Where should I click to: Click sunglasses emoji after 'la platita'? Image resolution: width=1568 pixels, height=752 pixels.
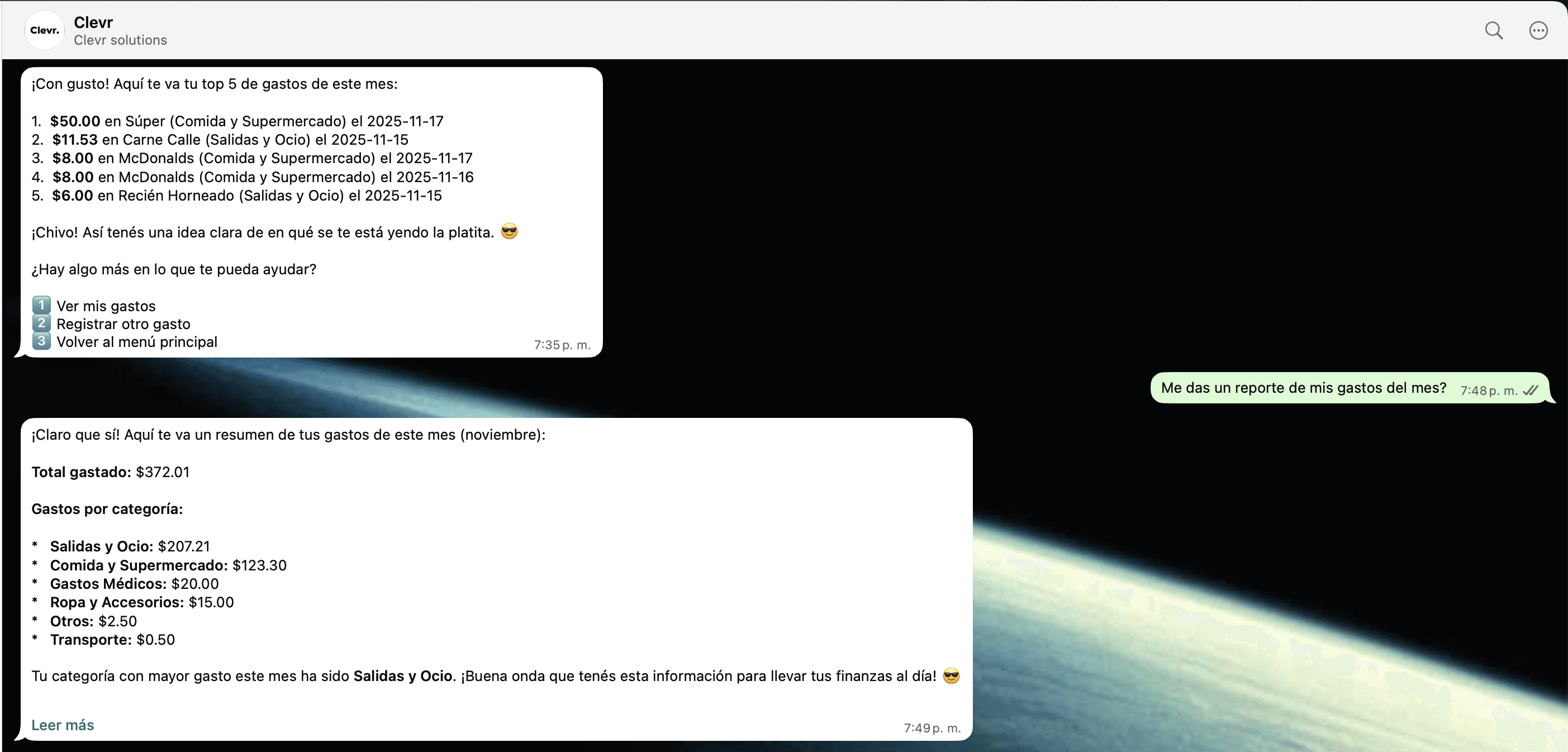coord(509,232)
